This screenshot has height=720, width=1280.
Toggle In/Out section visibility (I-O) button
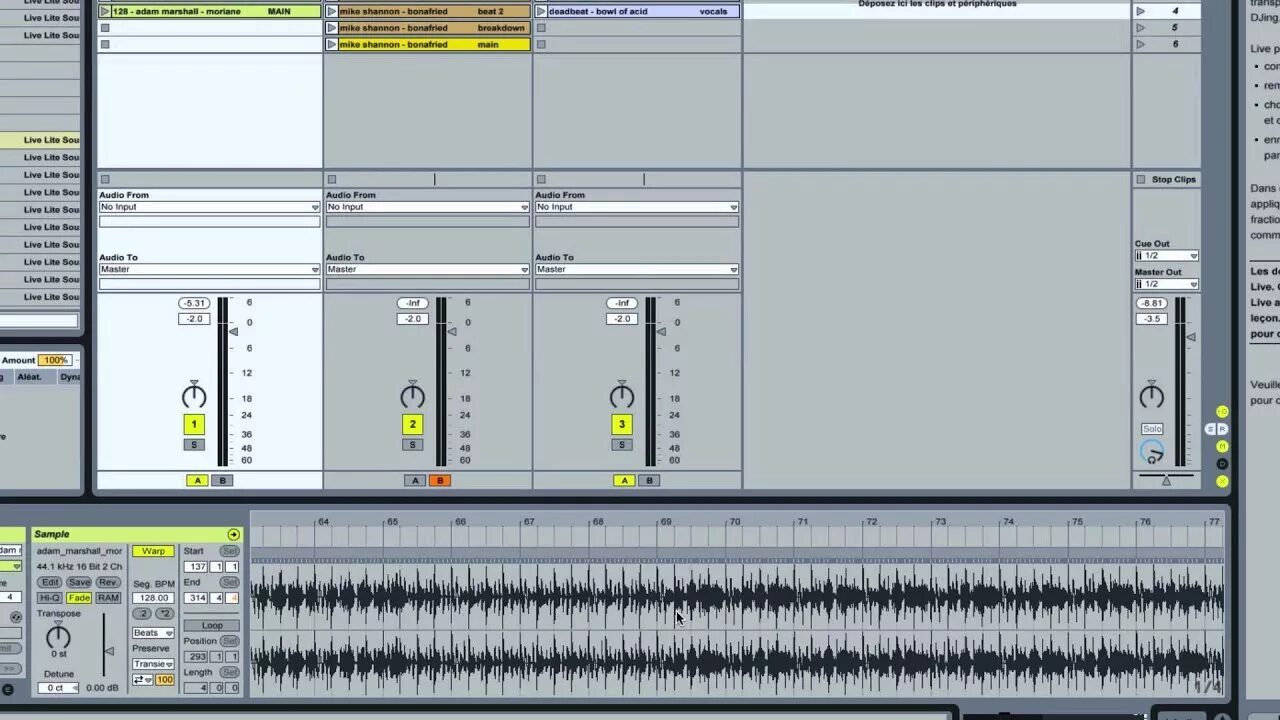click(1222, 412)
